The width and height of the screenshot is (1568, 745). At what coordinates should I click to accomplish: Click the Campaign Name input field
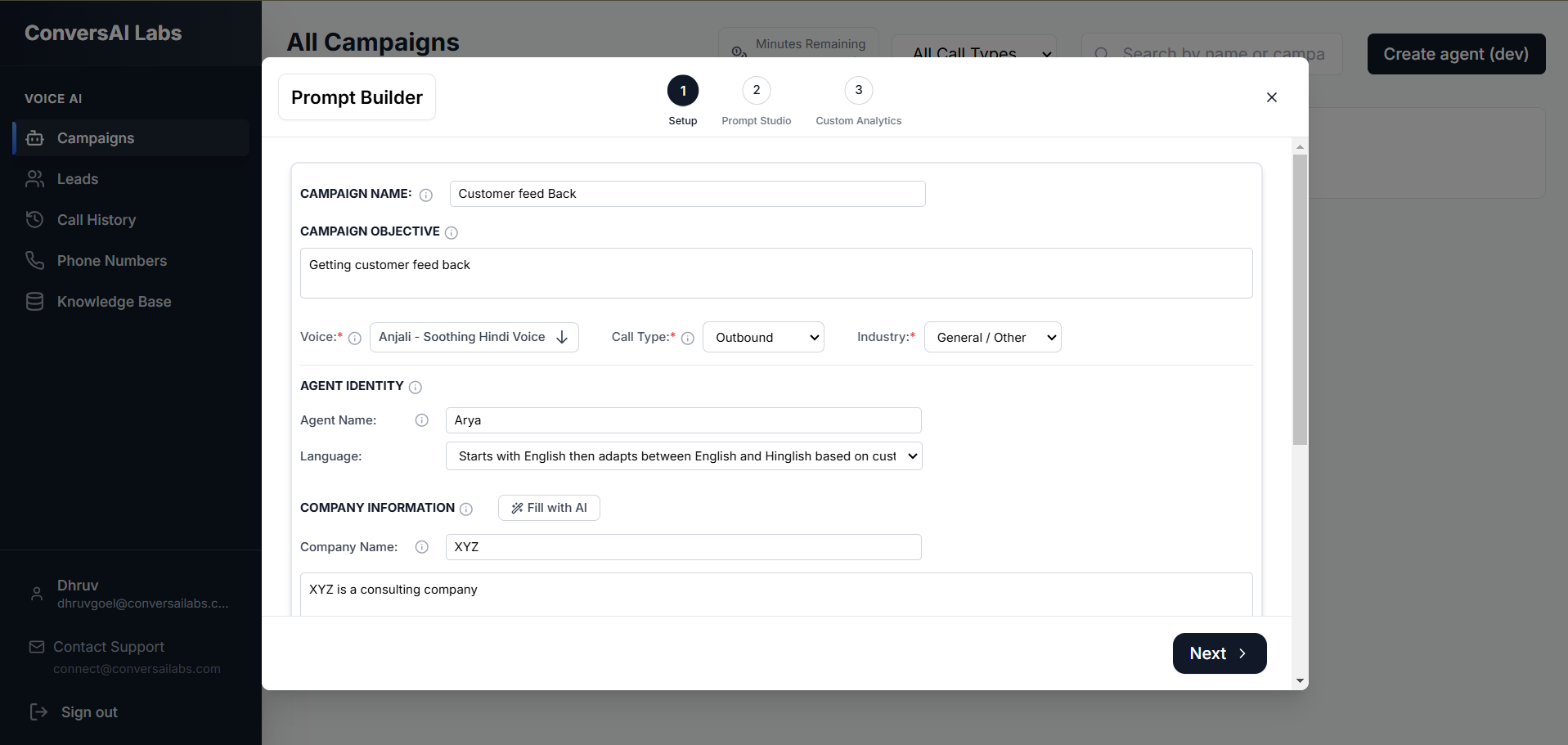point(688,194)
